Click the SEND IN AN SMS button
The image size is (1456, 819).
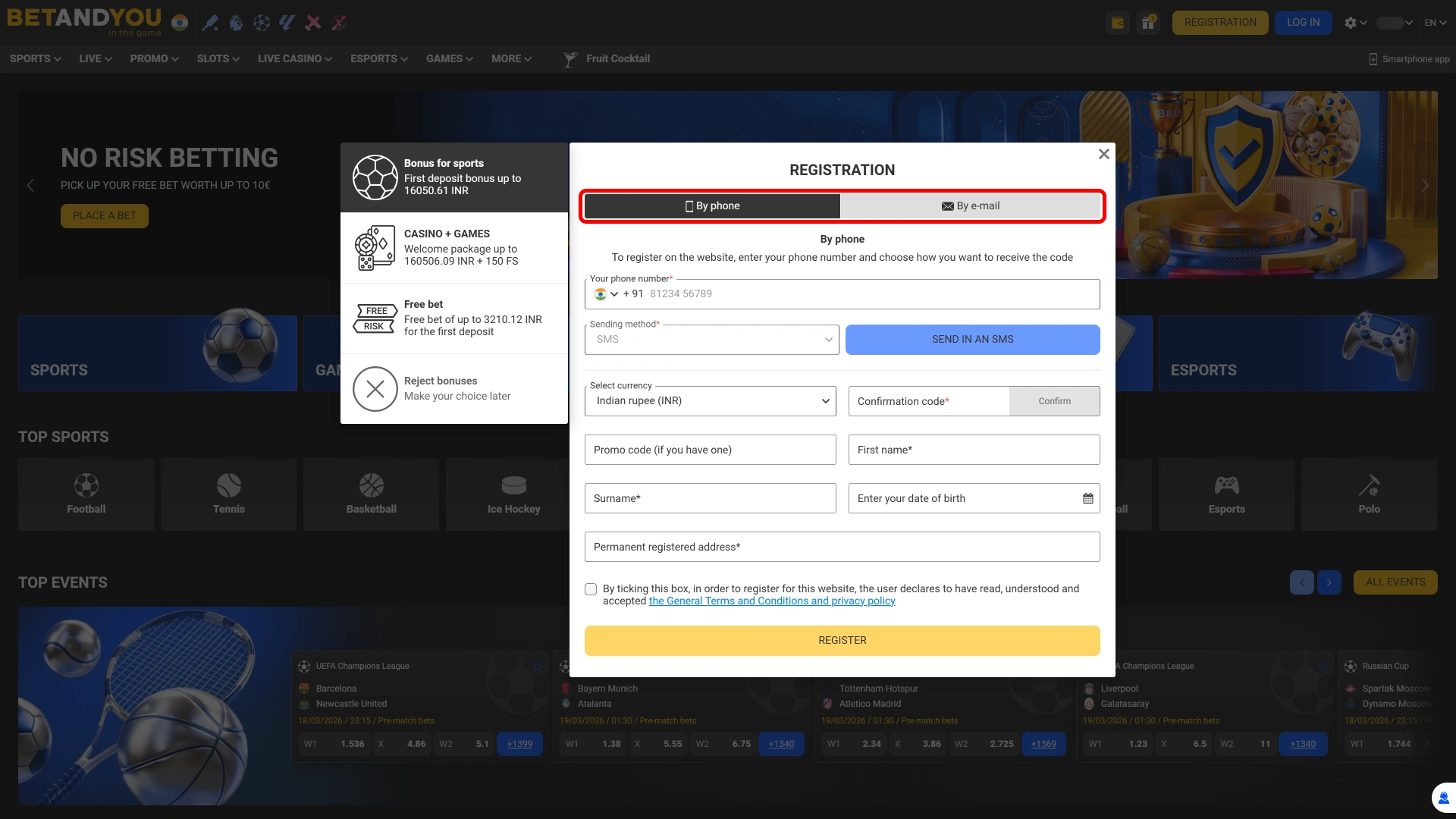(972, 339)
